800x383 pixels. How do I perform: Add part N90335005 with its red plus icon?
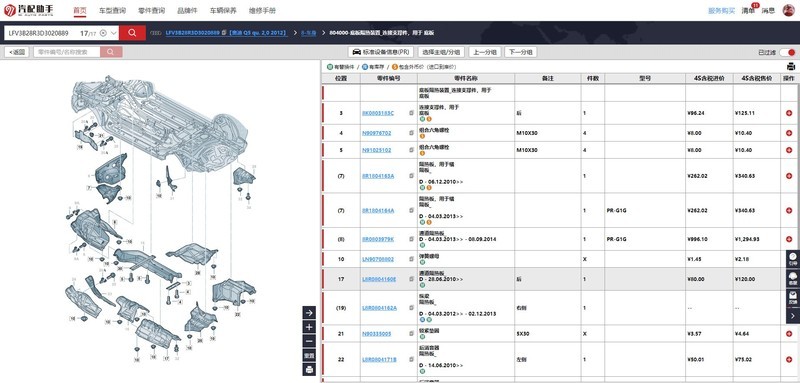tap(789, 334)
